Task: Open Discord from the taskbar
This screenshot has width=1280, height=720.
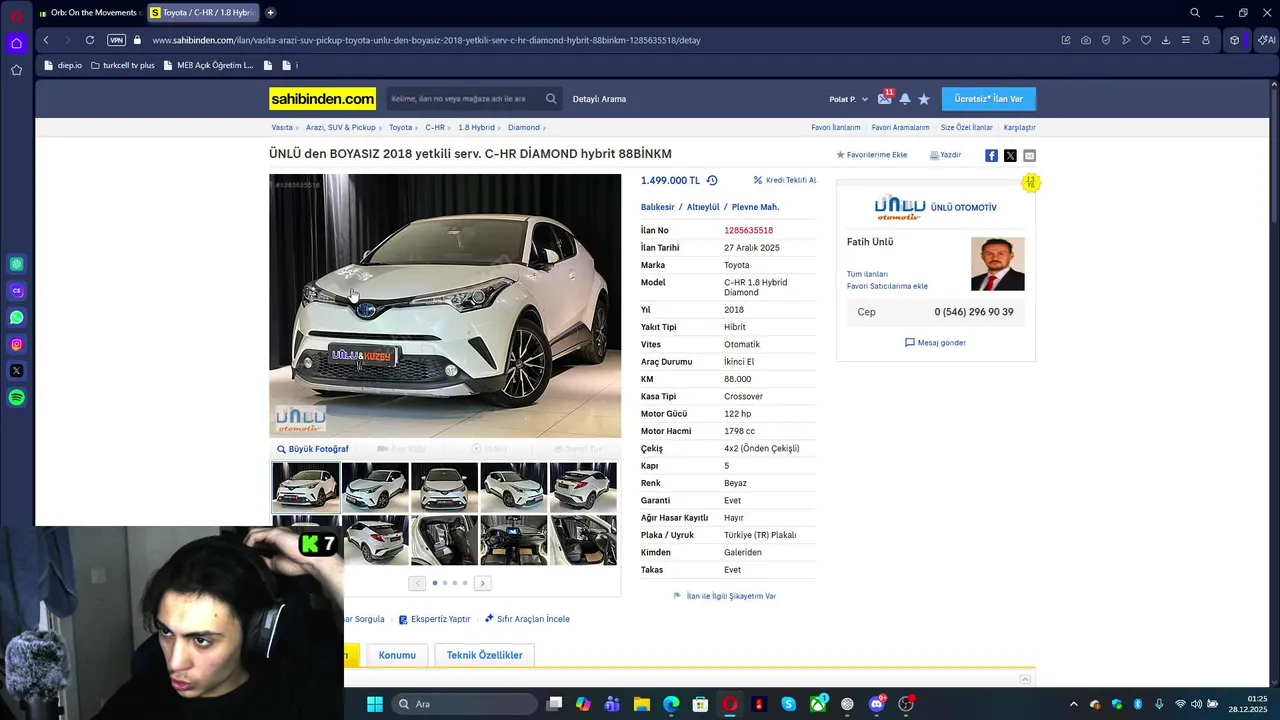Action: (877, 704)
